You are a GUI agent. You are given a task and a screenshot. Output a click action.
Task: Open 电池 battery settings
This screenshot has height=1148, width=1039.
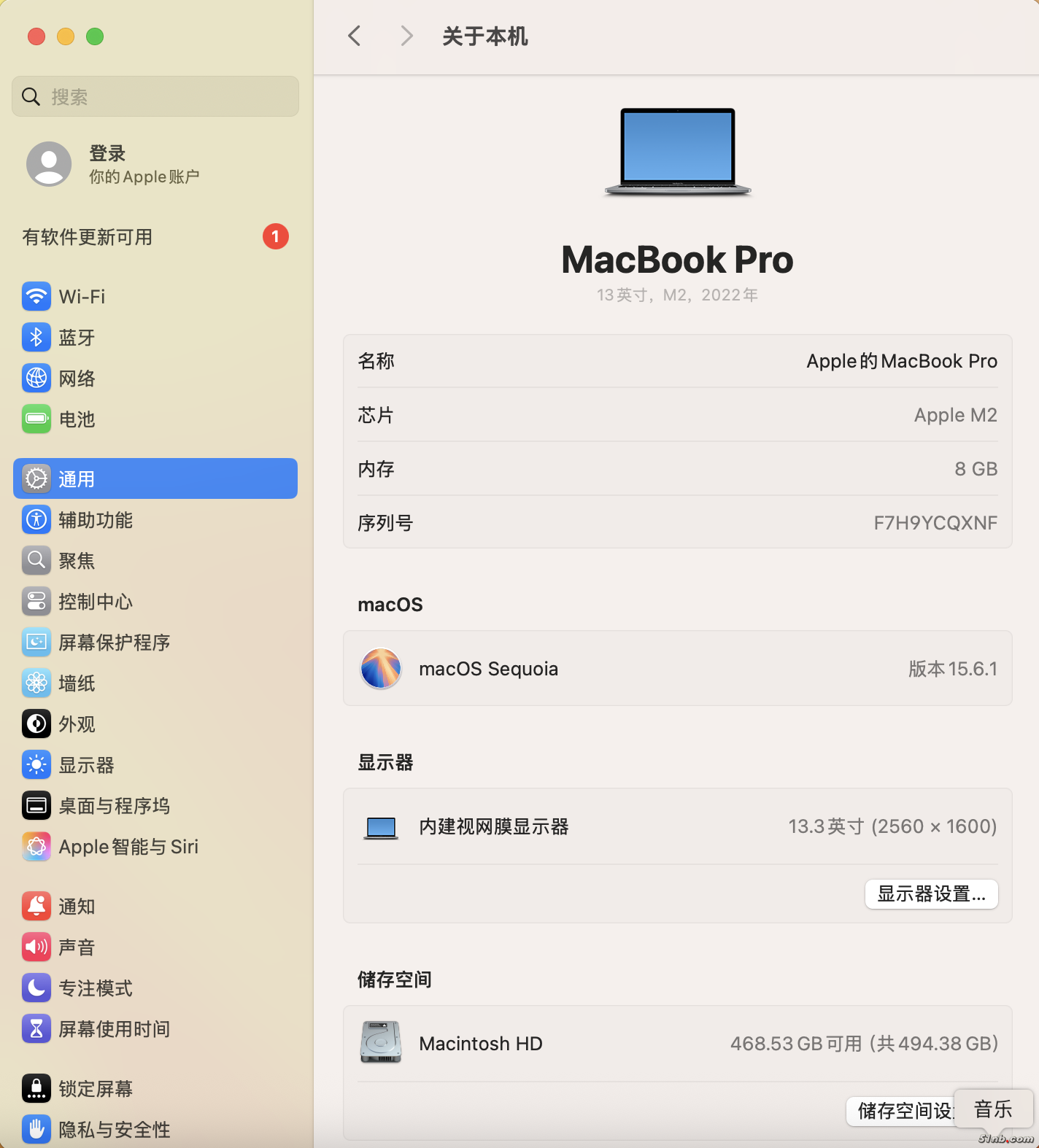(155, 419)
